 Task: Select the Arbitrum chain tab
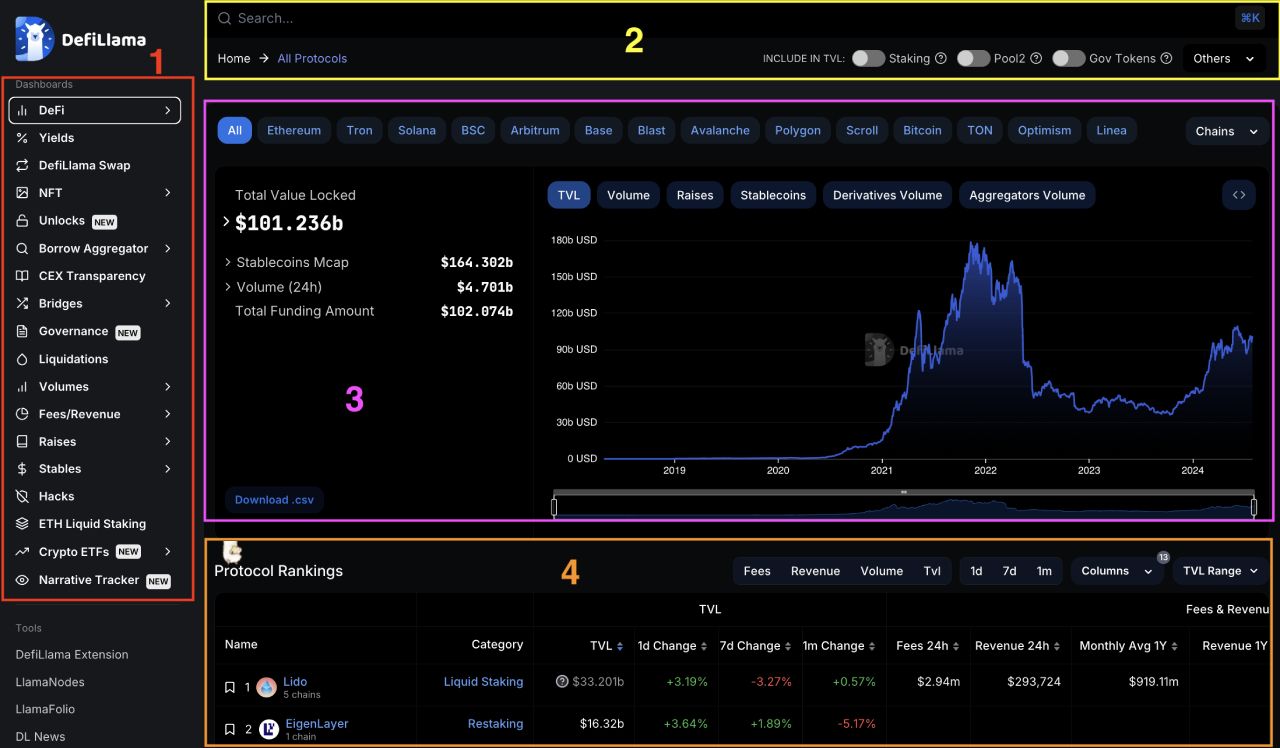pos(535,130)
